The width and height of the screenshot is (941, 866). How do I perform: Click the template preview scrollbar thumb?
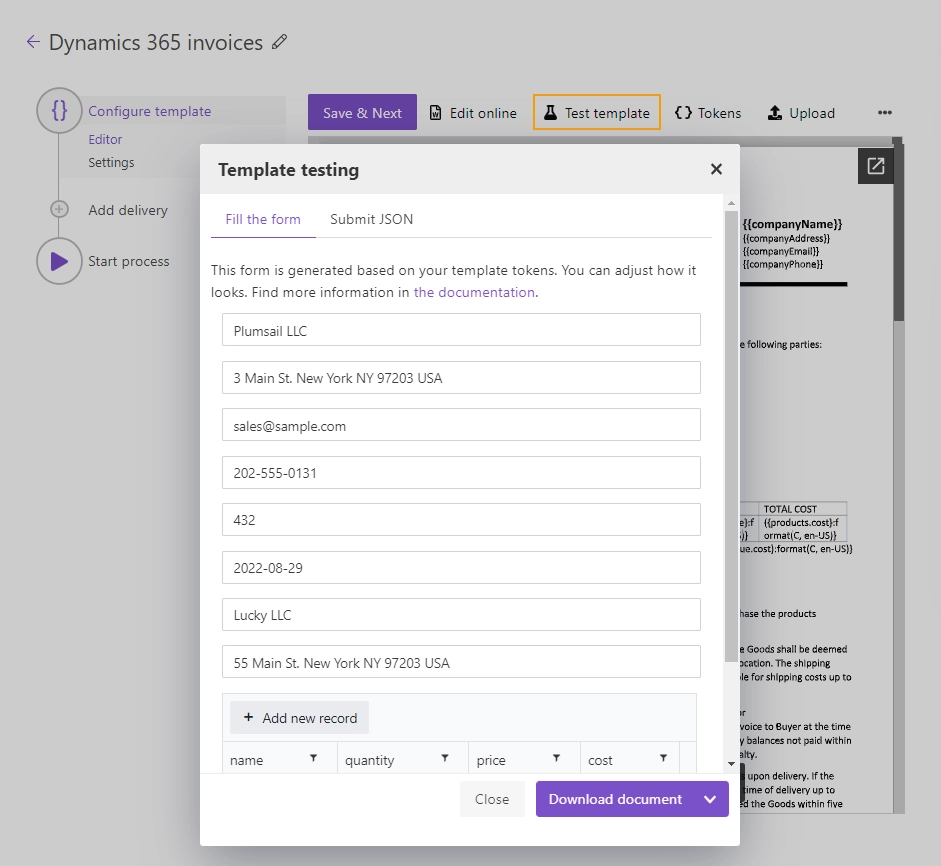(898, 232)
